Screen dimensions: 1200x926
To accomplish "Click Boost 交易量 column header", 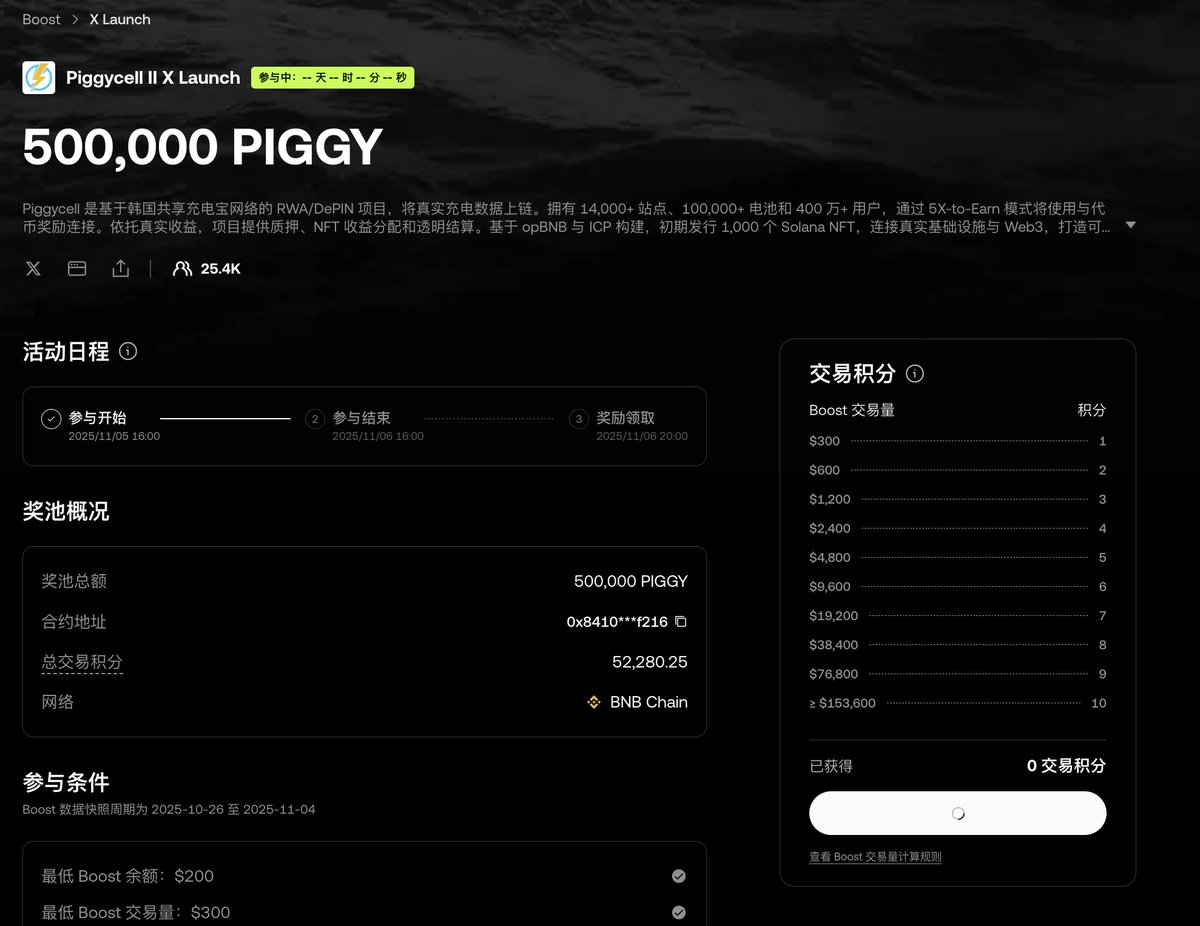I will click(x=852, y=410).
